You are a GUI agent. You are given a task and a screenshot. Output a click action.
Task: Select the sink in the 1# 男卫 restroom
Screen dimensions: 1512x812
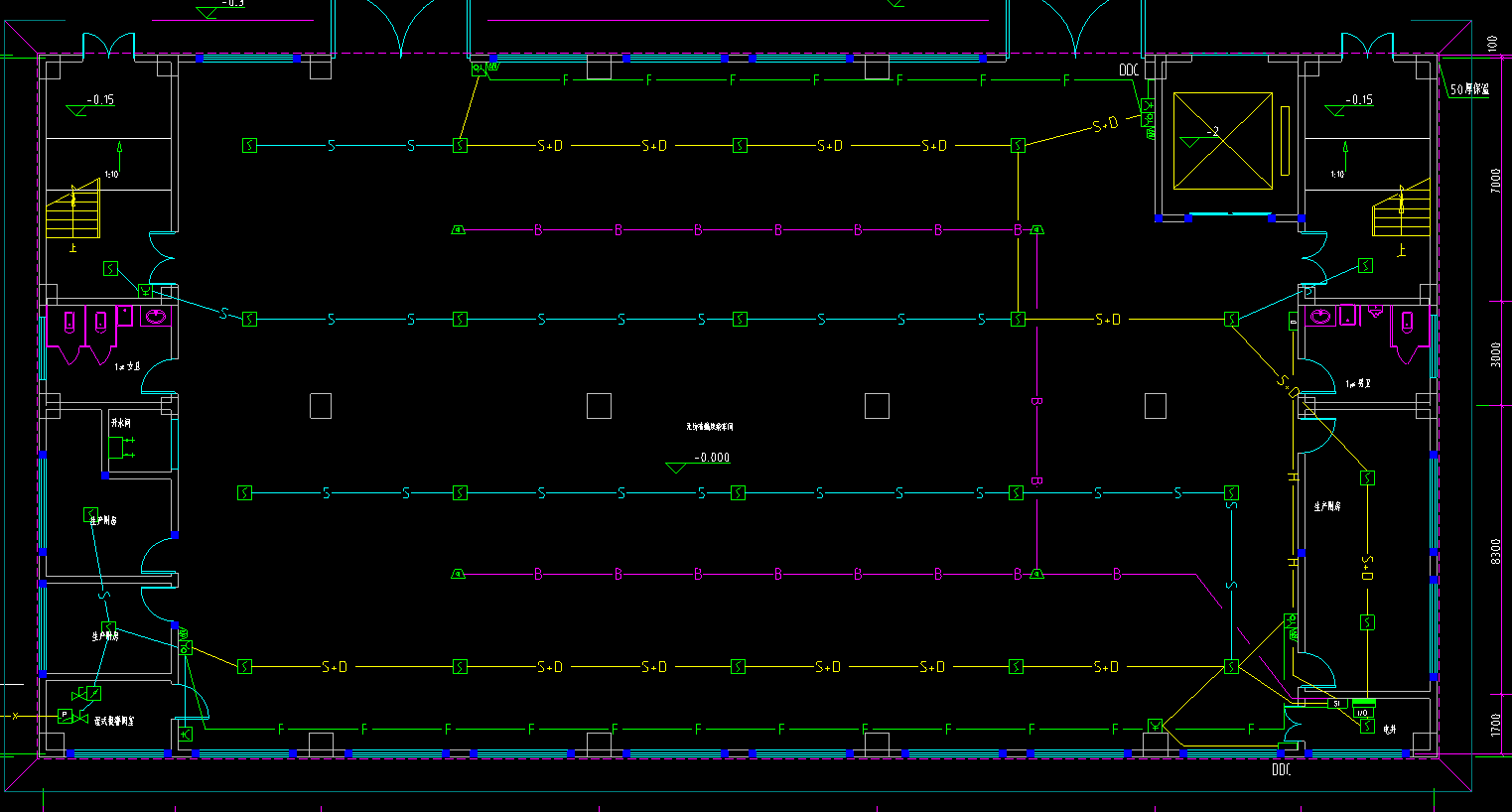point(1318,317)
